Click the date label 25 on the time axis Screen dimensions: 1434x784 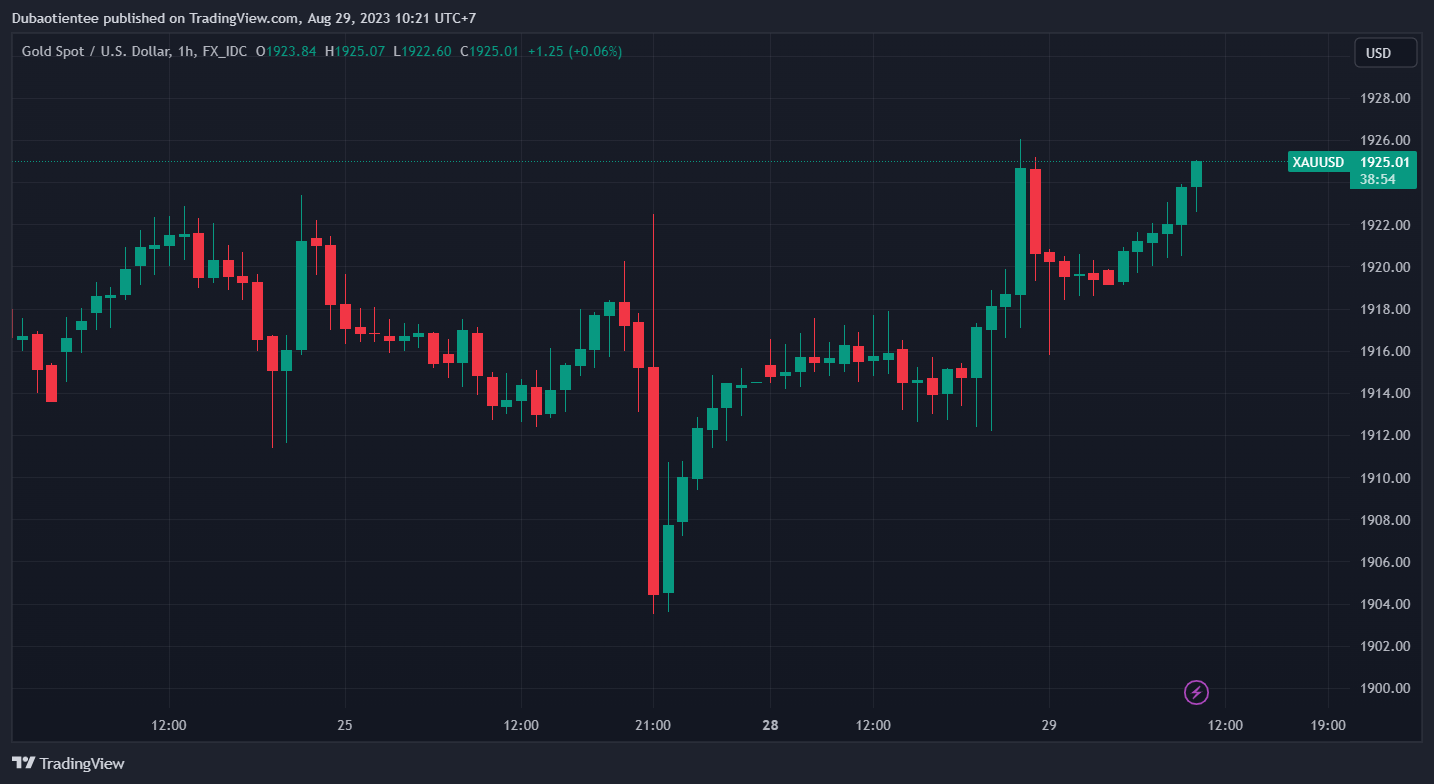tap(345, 725)
